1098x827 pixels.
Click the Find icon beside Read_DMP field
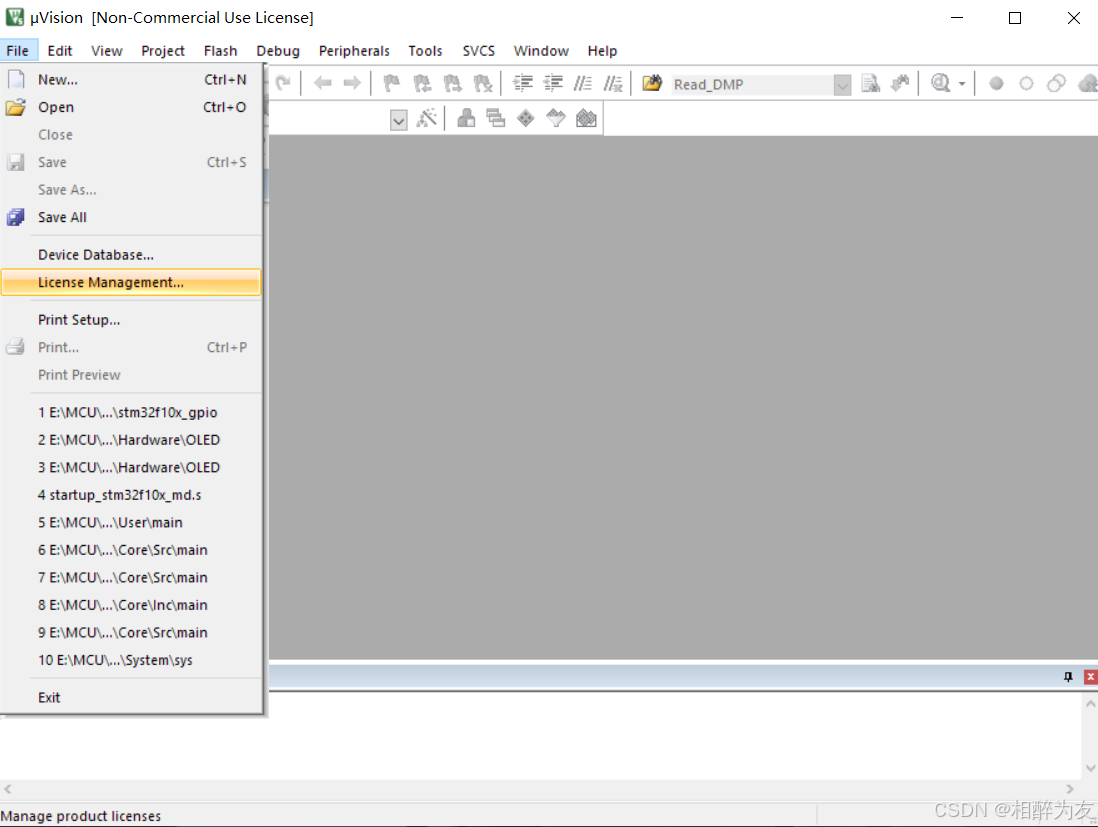coord(870,83)
